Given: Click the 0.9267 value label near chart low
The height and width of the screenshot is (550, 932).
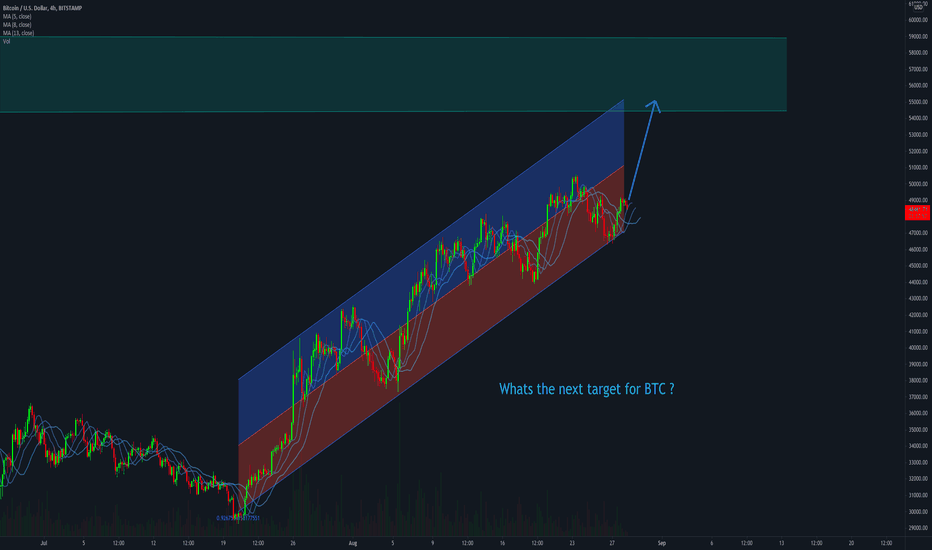Looking at the screenshot, I should (x=238, y=518).
